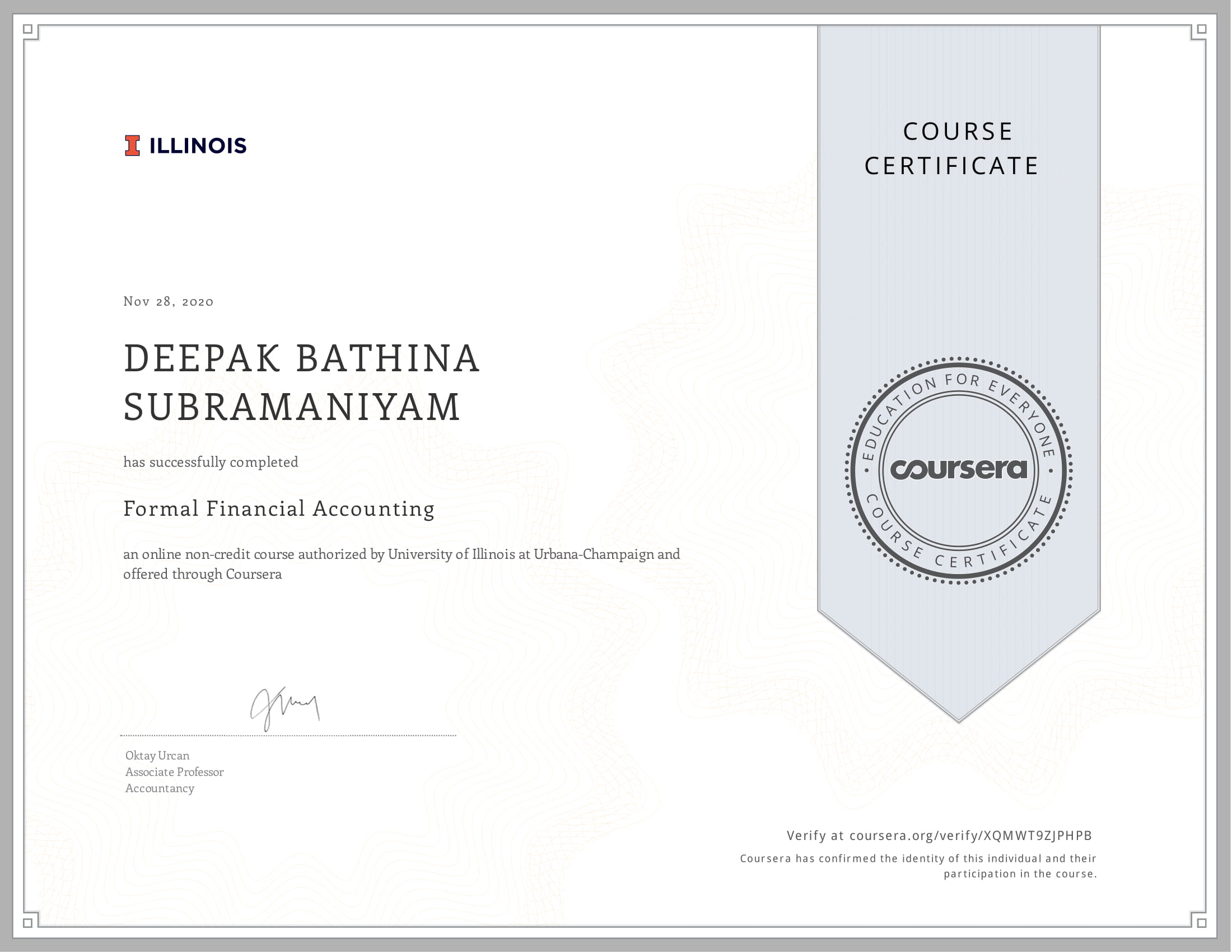This screenshot has height=952, width=1232.
Task: Click the name DEEPAK BATHINA
Action: (x=302, y=359)
